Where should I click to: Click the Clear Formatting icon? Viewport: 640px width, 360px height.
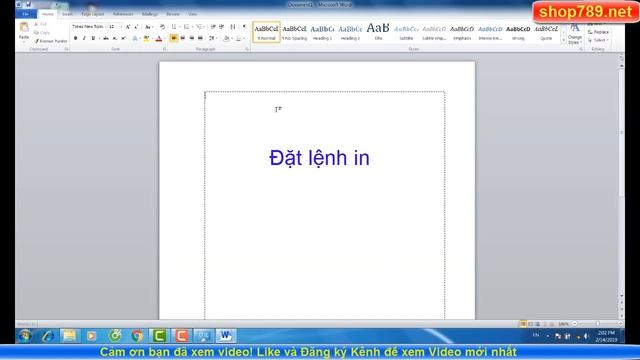[x=162, y=27]
